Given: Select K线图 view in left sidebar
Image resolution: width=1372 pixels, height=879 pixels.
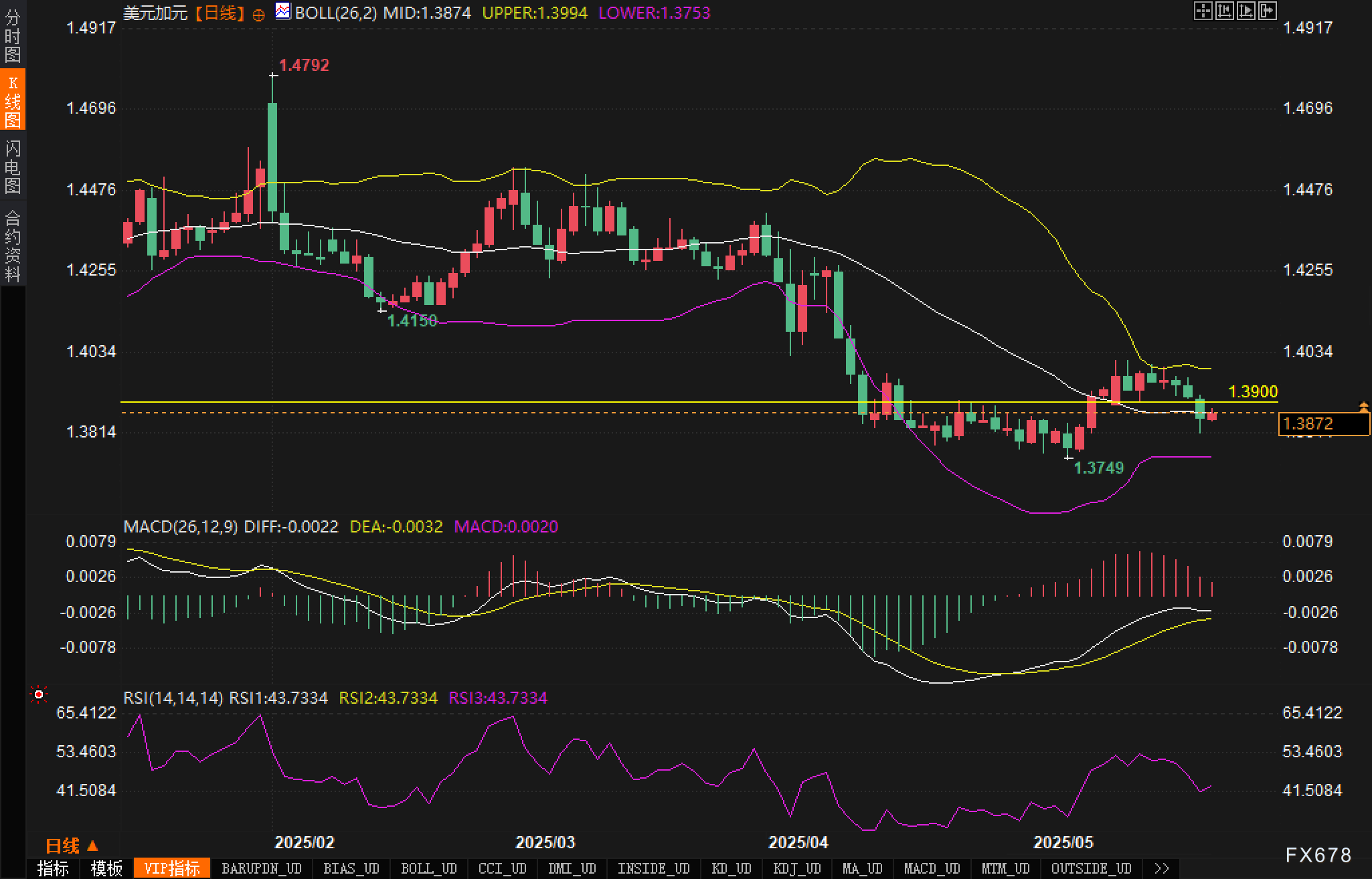Looking at the screenshot, I should (12, 100).
